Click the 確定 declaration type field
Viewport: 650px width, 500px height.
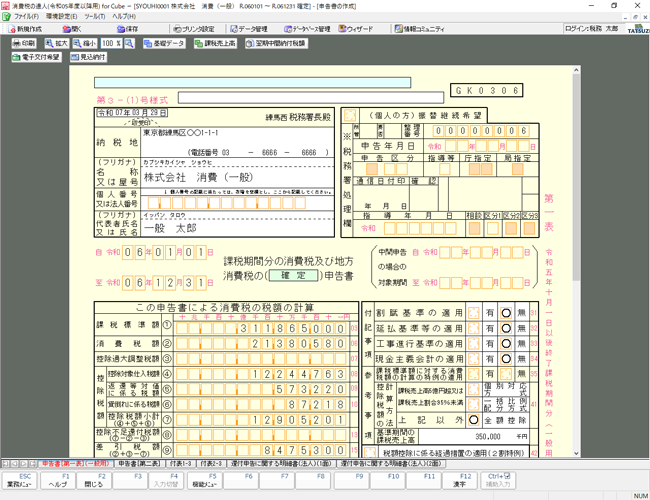pos(293,275)
